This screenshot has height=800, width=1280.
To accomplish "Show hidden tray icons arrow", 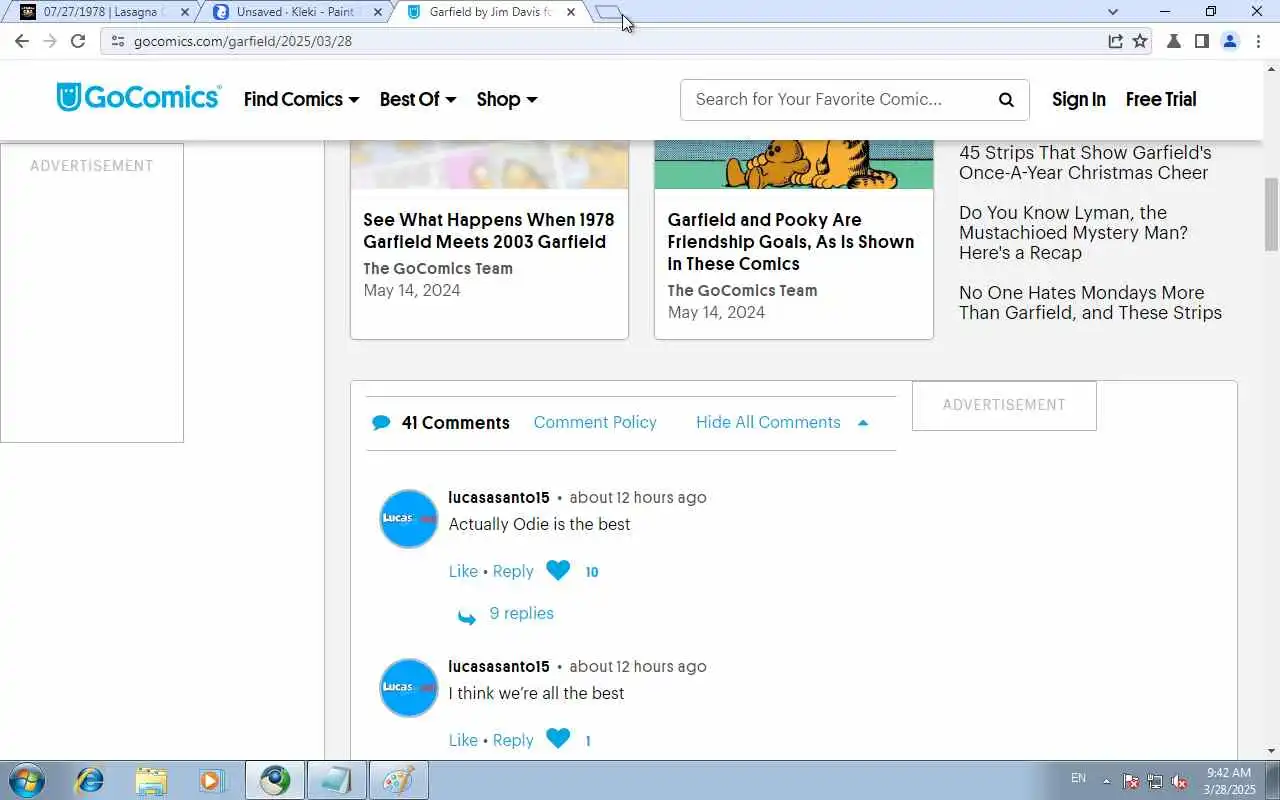I will [1106, 781].
